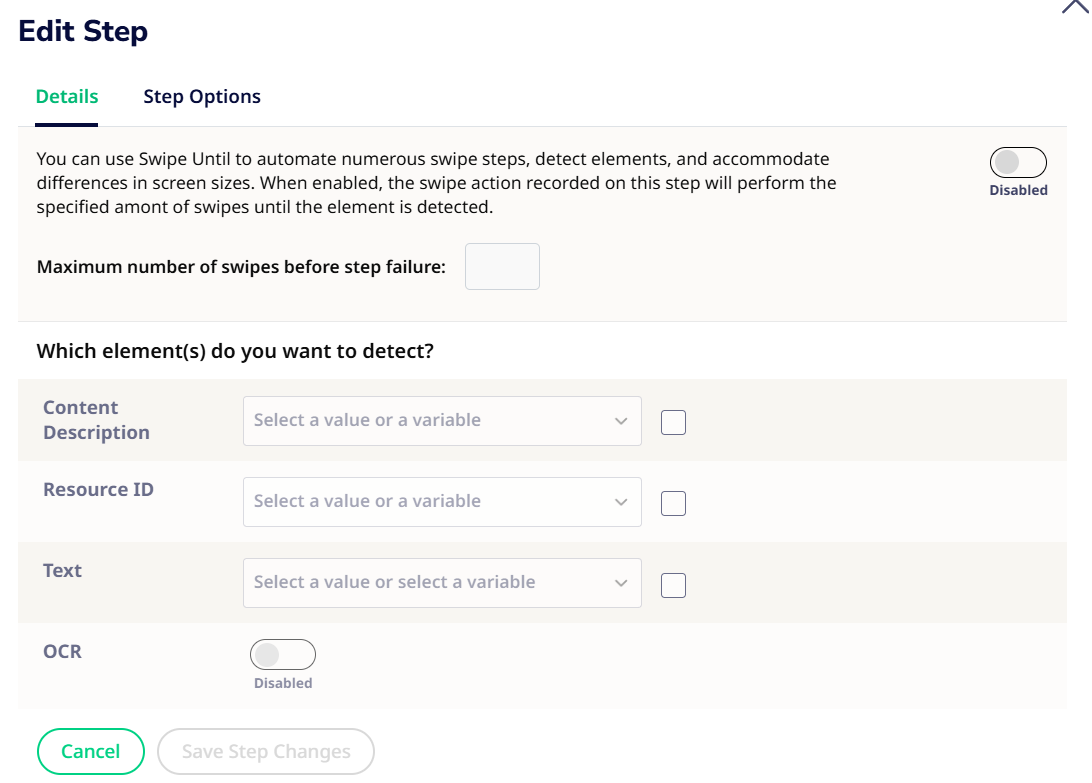This screenshot has width=1092, height=783.
Task: Click the Cancel button
Action: [x=91, y=751]
